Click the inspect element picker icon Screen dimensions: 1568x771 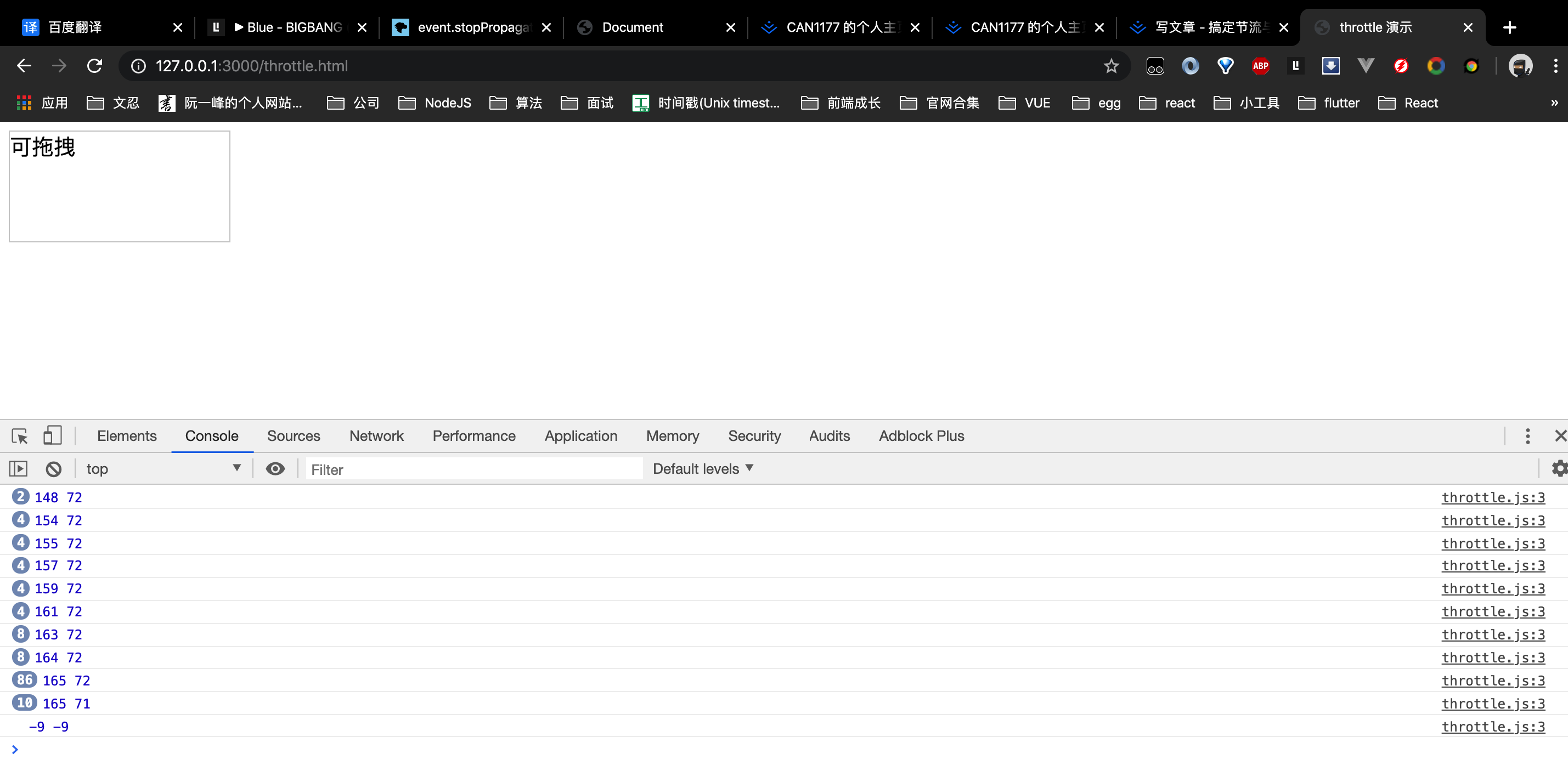(20, 436)
